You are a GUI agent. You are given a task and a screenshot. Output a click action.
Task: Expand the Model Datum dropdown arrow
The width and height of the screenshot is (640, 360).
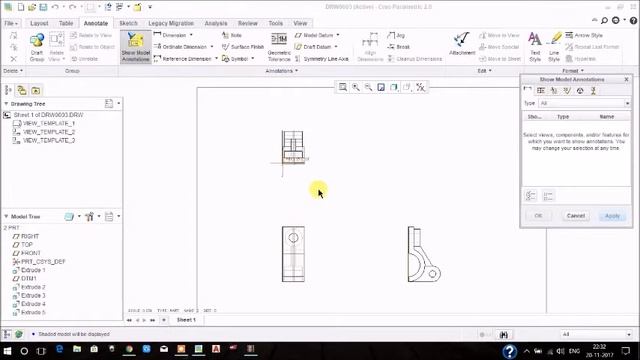[338, 35]
